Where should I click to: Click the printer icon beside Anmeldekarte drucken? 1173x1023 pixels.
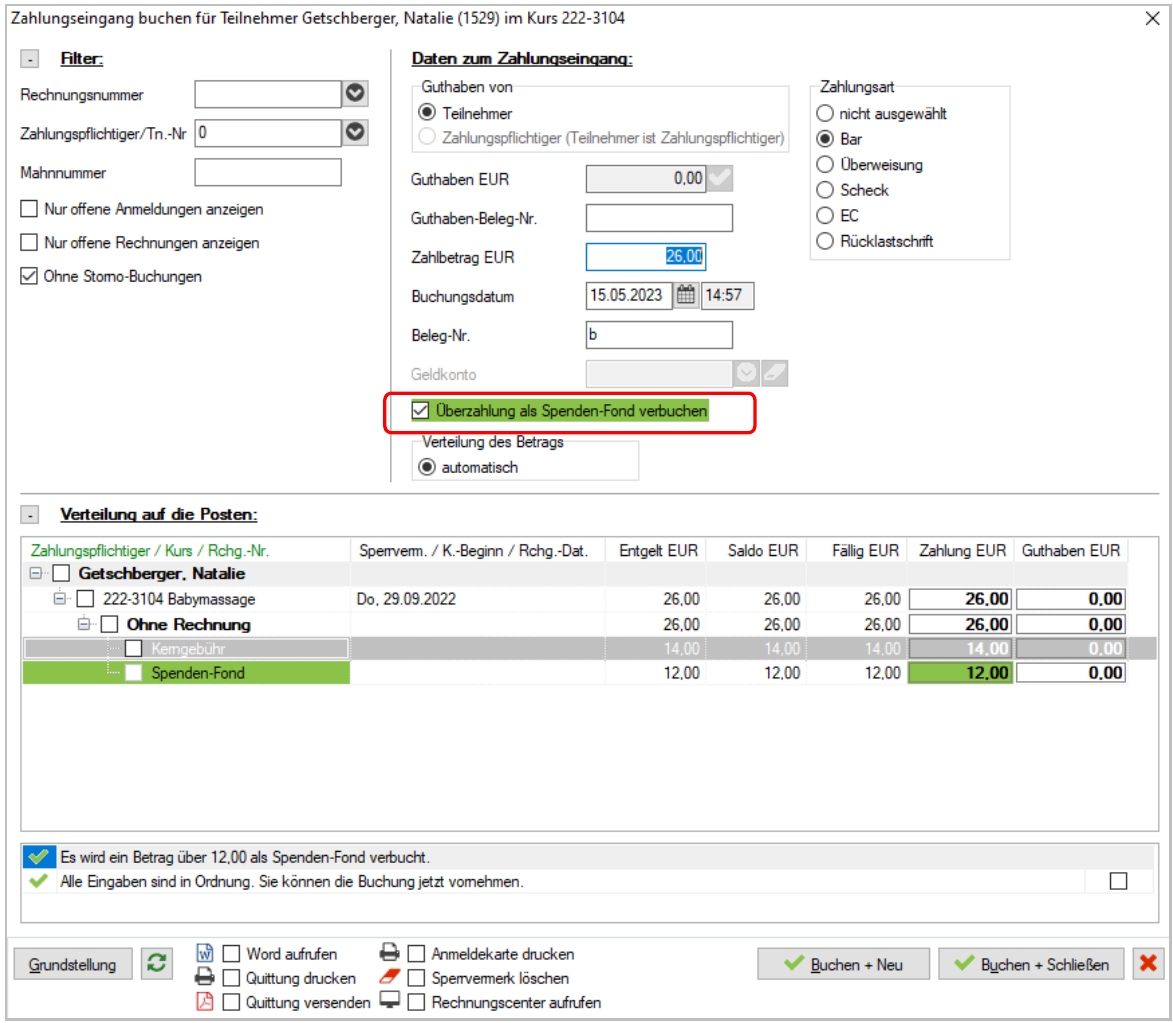[x=390, y=953]
